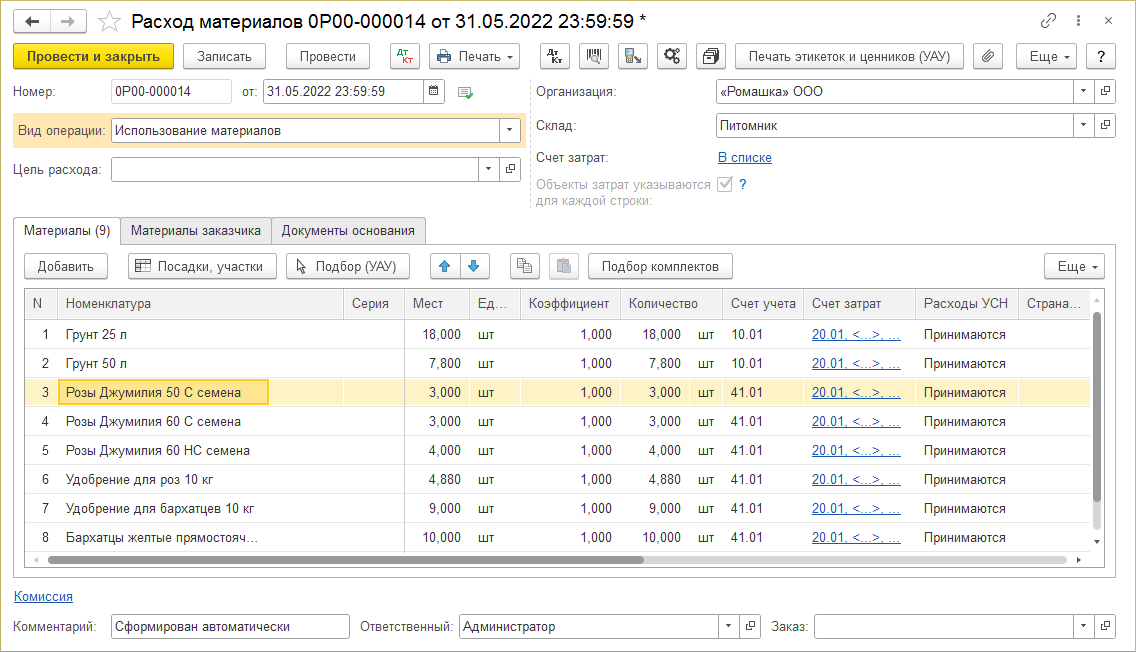Toggle the cost objects per row checkbox
The width and height of the screenshot is (1136, 652).
click(725, 184)
